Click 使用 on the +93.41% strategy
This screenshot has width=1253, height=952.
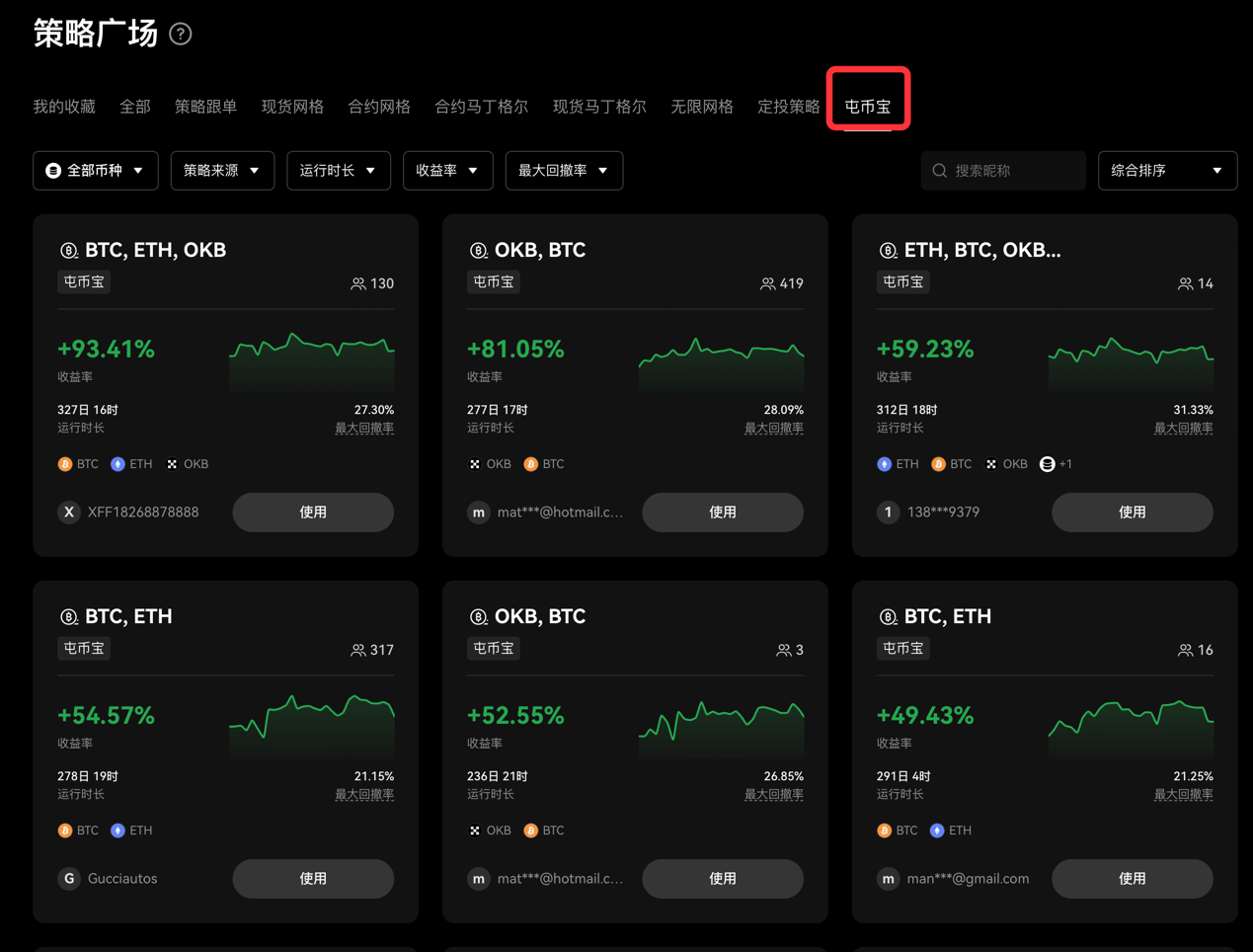pos(313,513)
